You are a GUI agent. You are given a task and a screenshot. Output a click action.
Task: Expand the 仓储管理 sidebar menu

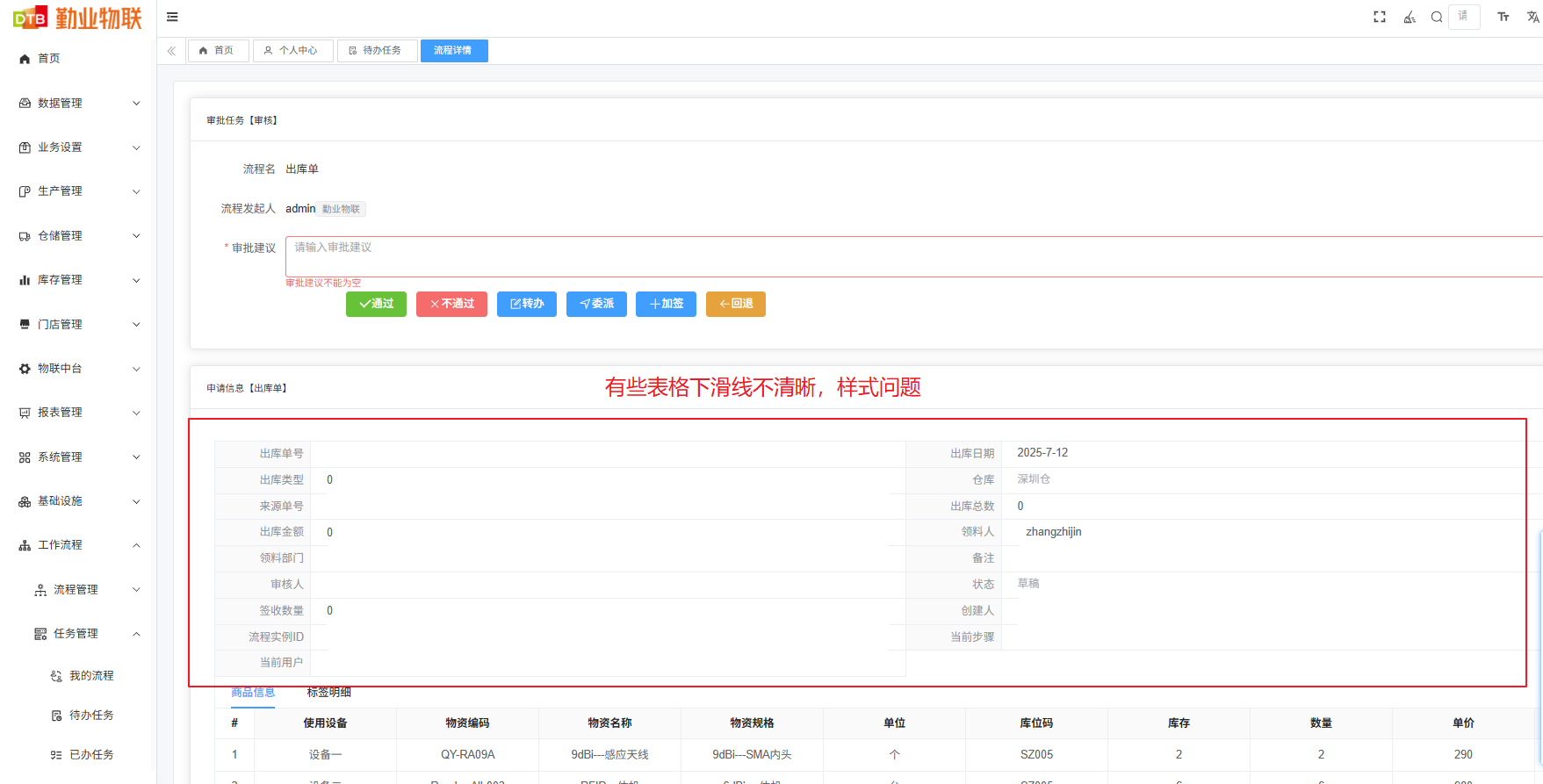[x=77, y=236]
